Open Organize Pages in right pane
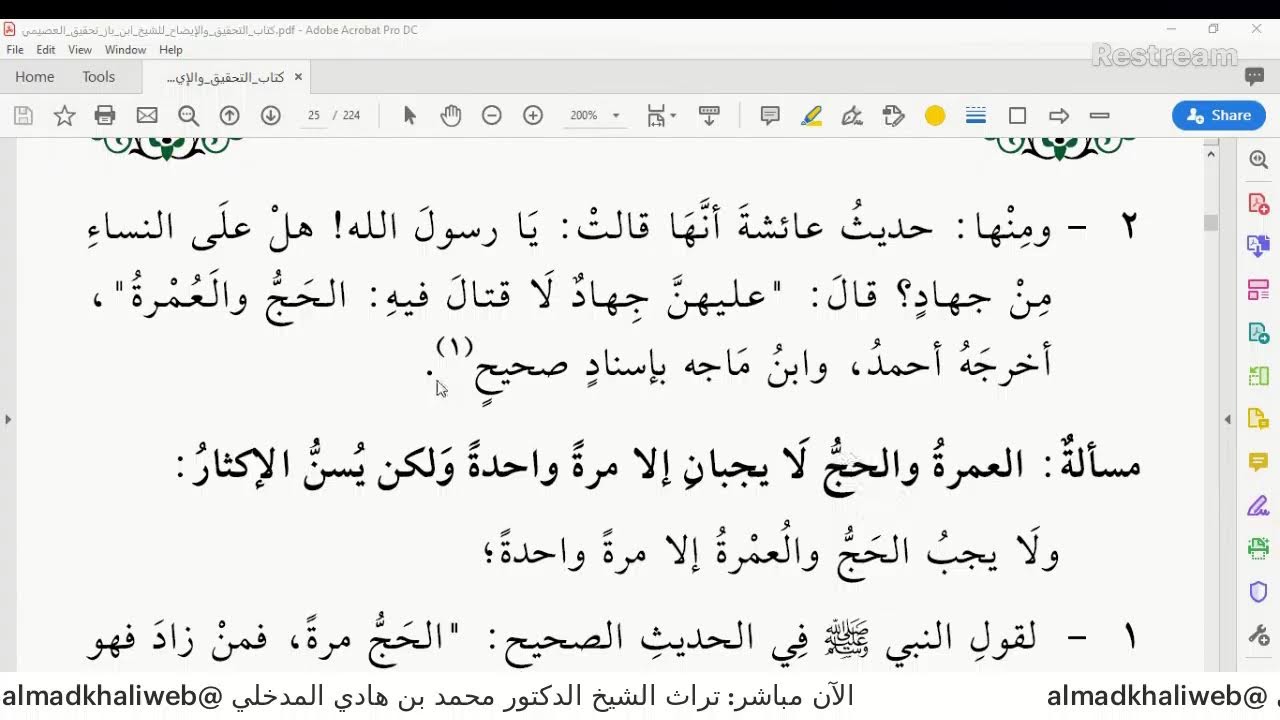The image size is (1280, 720). click(x=1258, y=290)
